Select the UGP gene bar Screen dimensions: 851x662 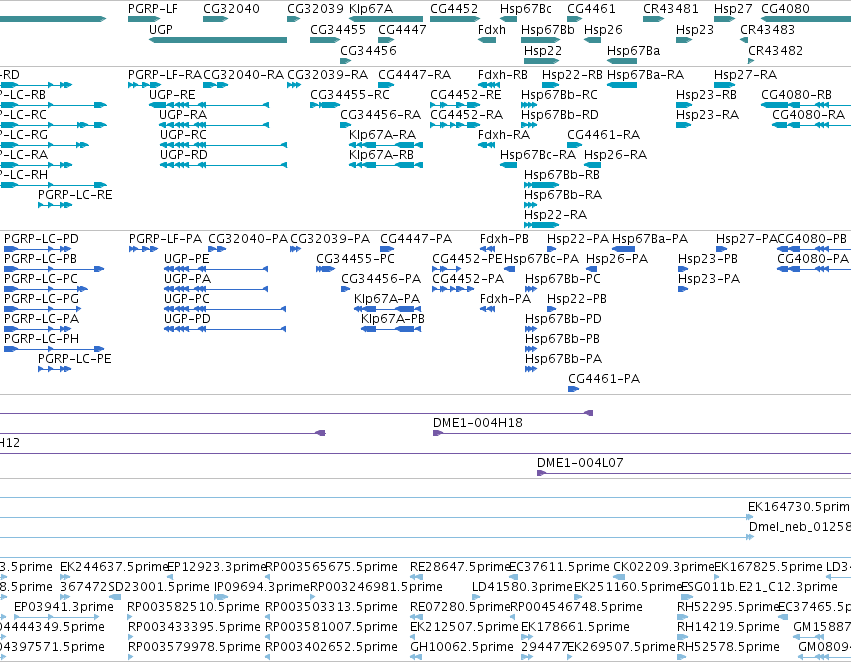(218, 40)
